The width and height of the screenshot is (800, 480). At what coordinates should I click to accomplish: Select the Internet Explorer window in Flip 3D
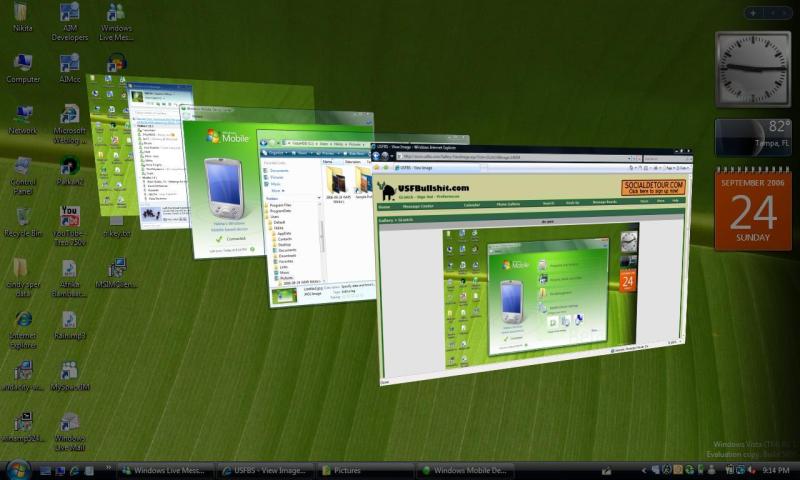(531, 263)
